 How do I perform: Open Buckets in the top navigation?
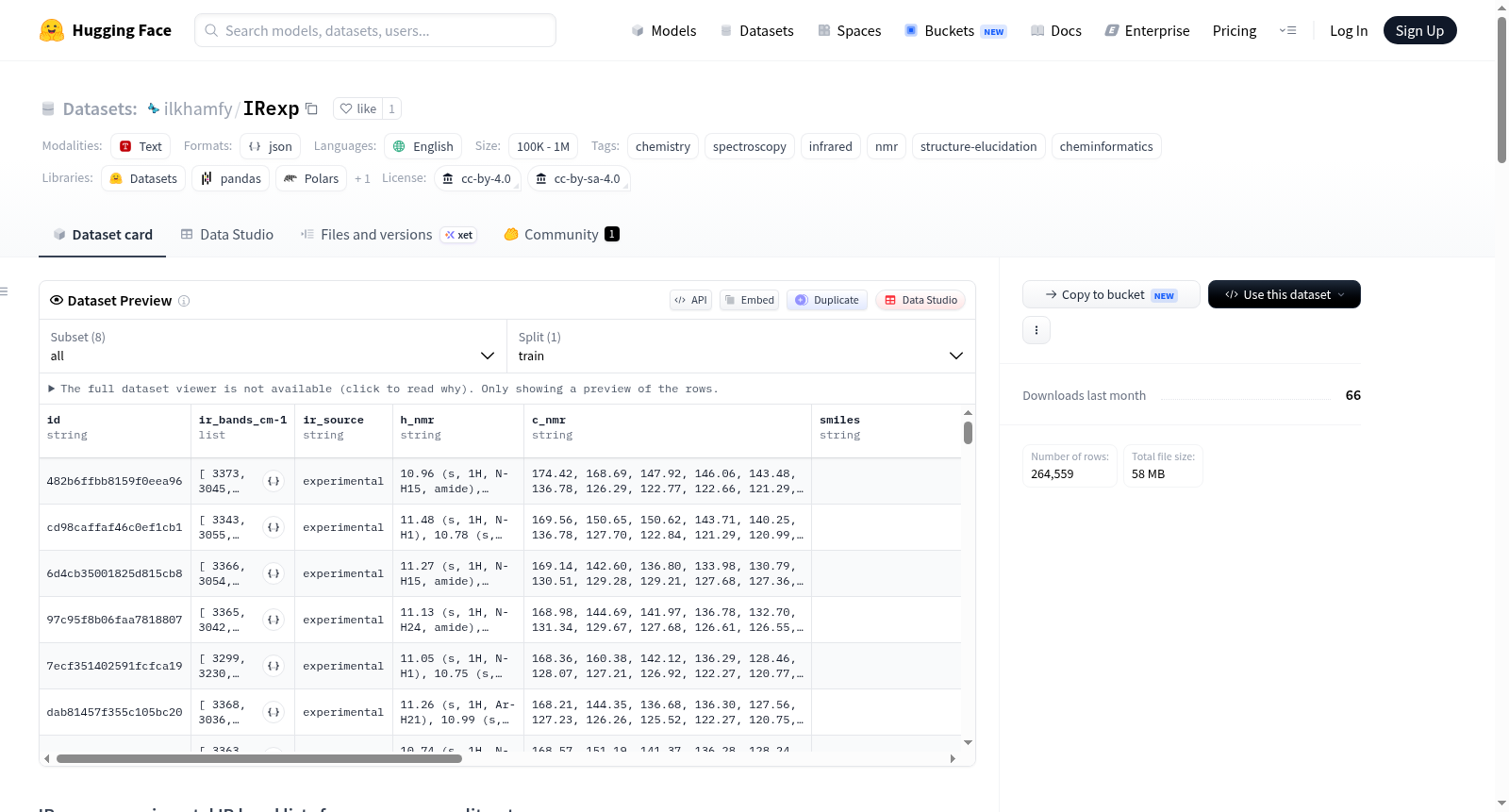tap(955, 31)
